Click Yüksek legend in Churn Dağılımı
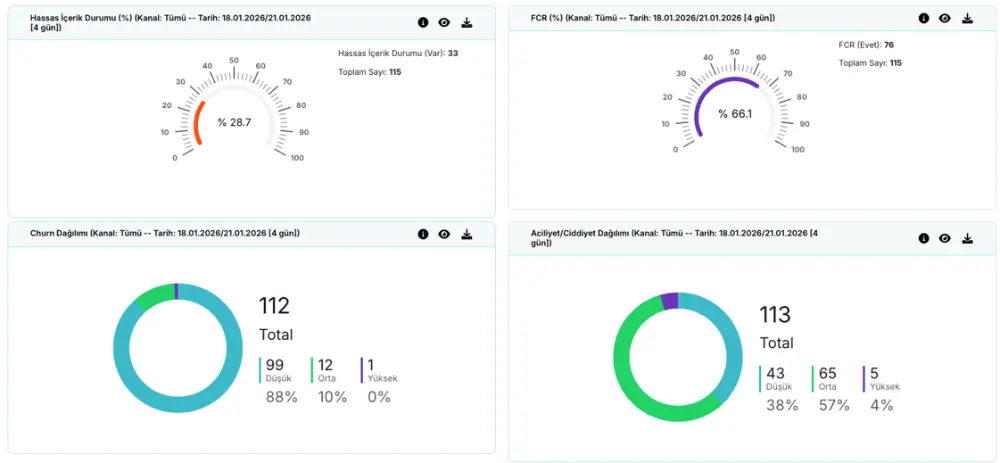Viewport: 1000px width, 463px height. (380, 371)
